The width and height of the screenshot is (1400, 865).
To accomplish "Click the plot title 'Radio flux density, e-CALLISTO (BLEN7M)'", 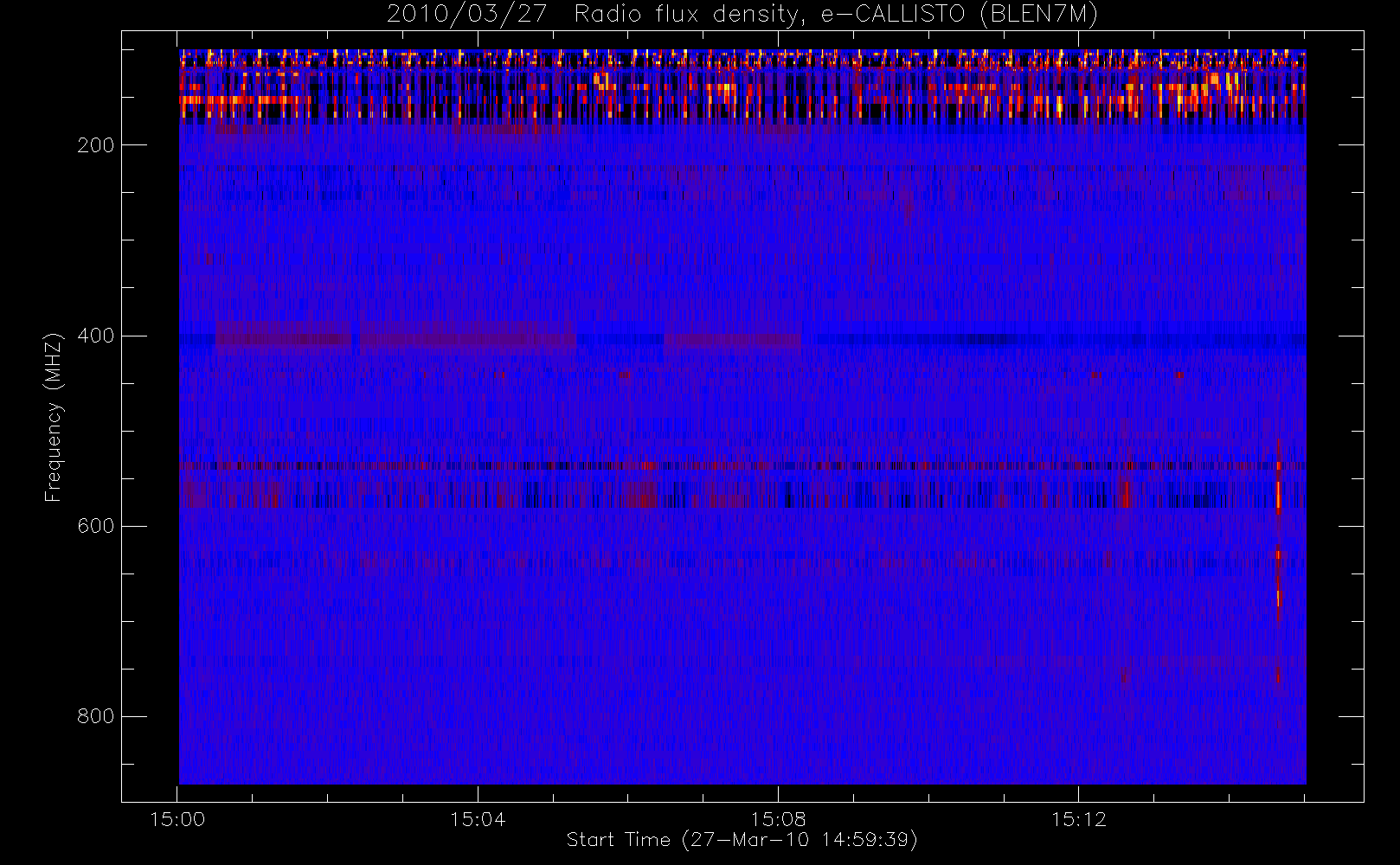I will click(x=836, y=15).
